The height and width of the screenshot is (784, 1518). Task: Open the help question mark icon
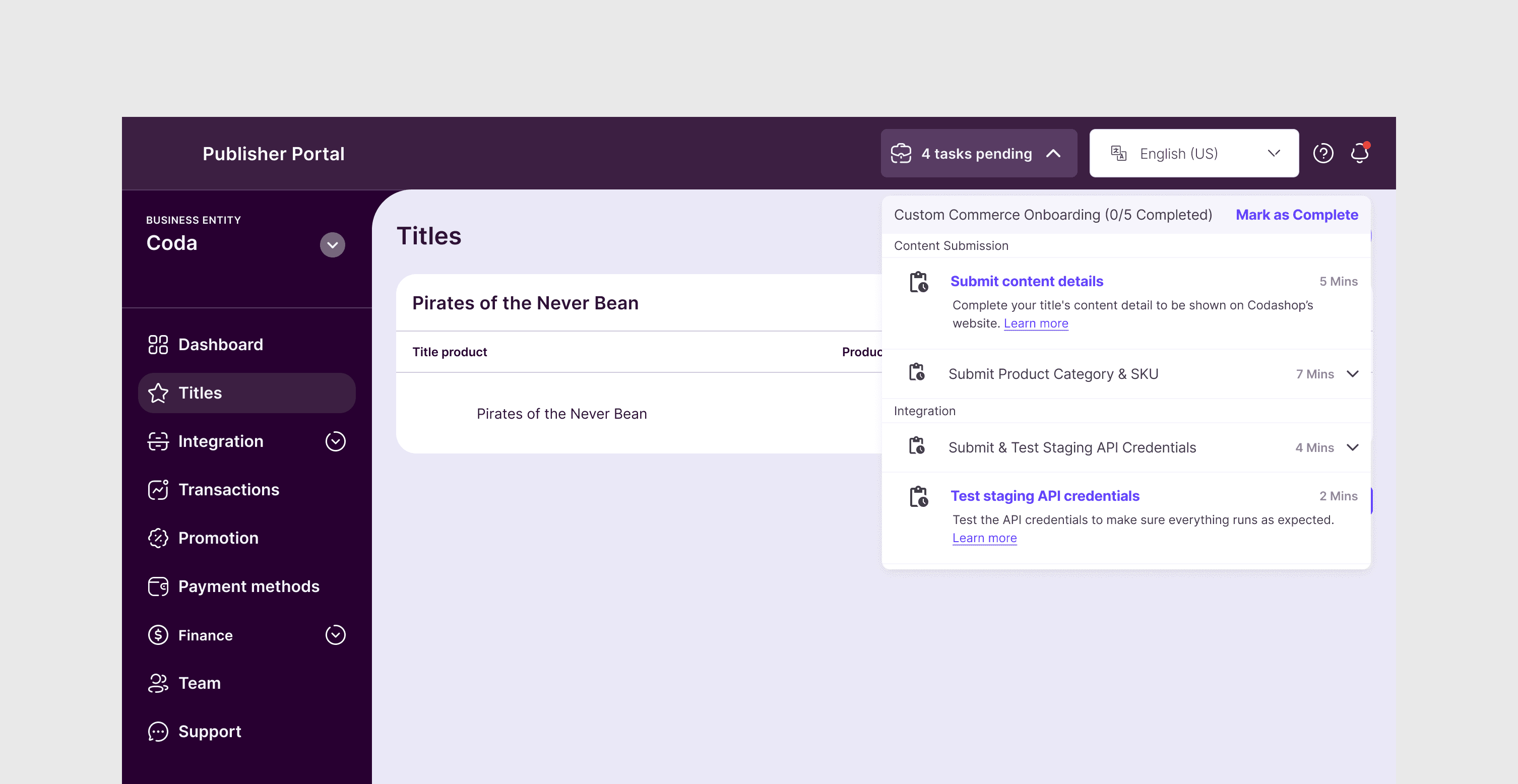point(1323,153)
